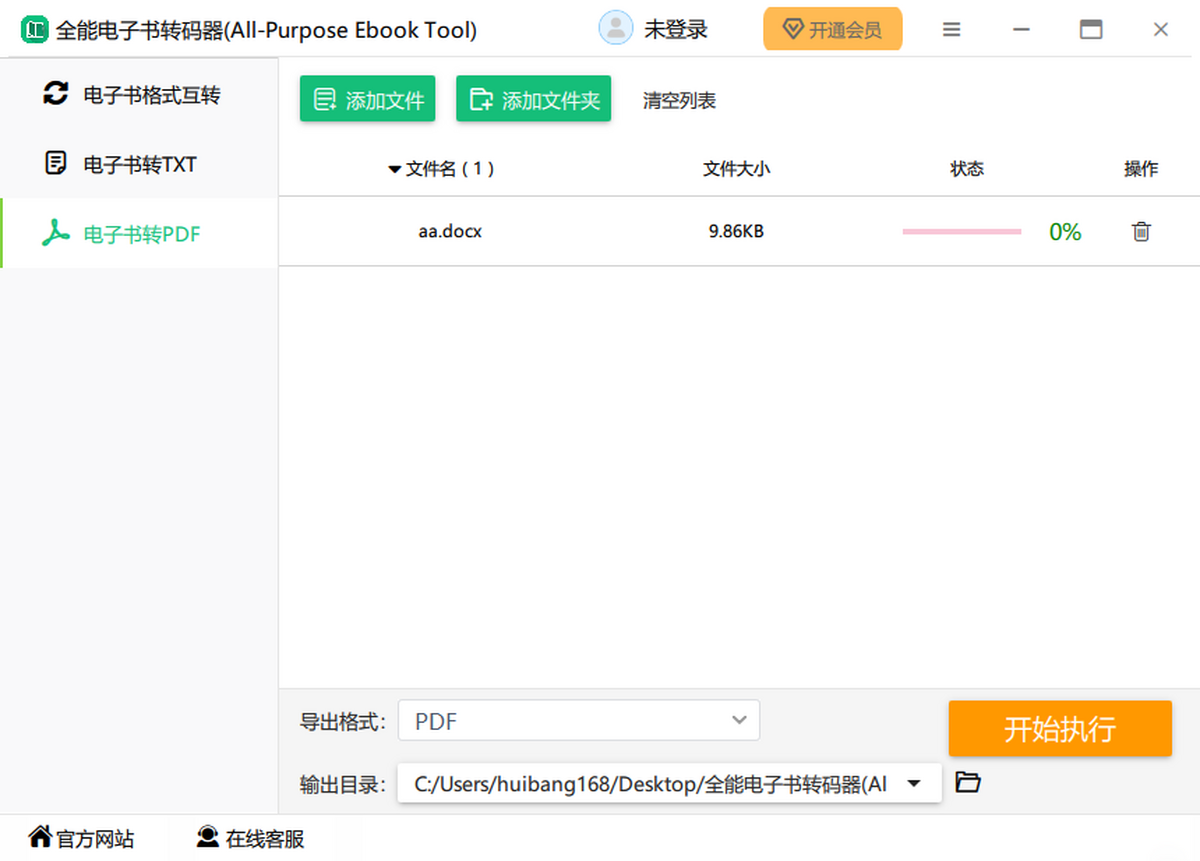Click the 添加文件夹 button
The width and height of the screenshot is (1200, 861).
pos(533,100)
